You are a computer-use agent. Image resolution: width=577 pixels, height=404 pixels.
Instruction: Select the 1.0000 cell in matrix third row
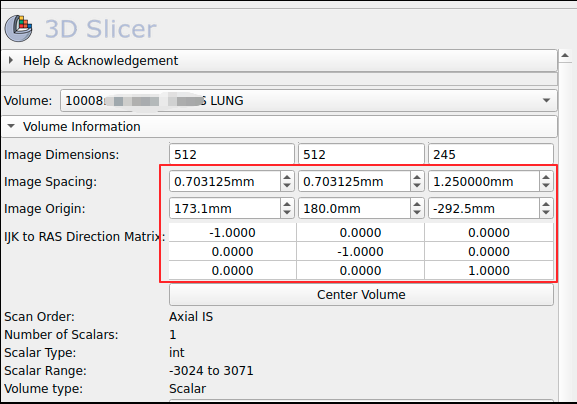pos(489,270)
